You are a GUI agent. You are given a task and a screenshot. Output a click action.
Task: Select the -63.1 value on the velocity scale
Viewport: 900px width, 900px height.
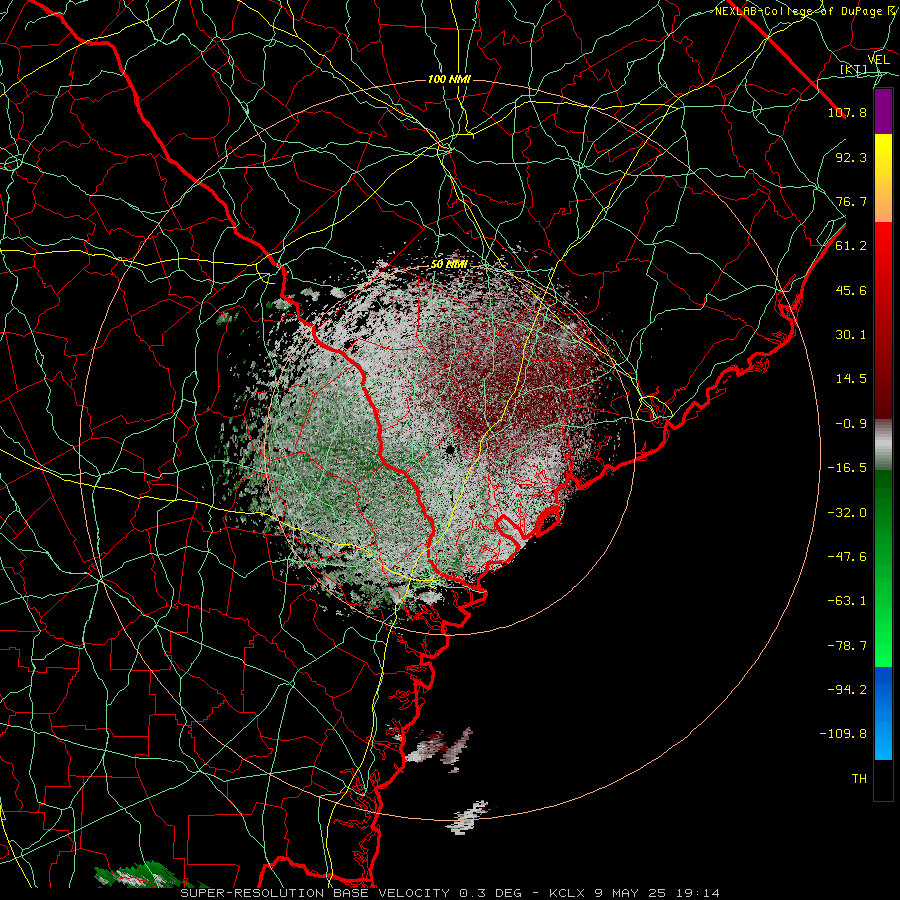coord(847,601)
